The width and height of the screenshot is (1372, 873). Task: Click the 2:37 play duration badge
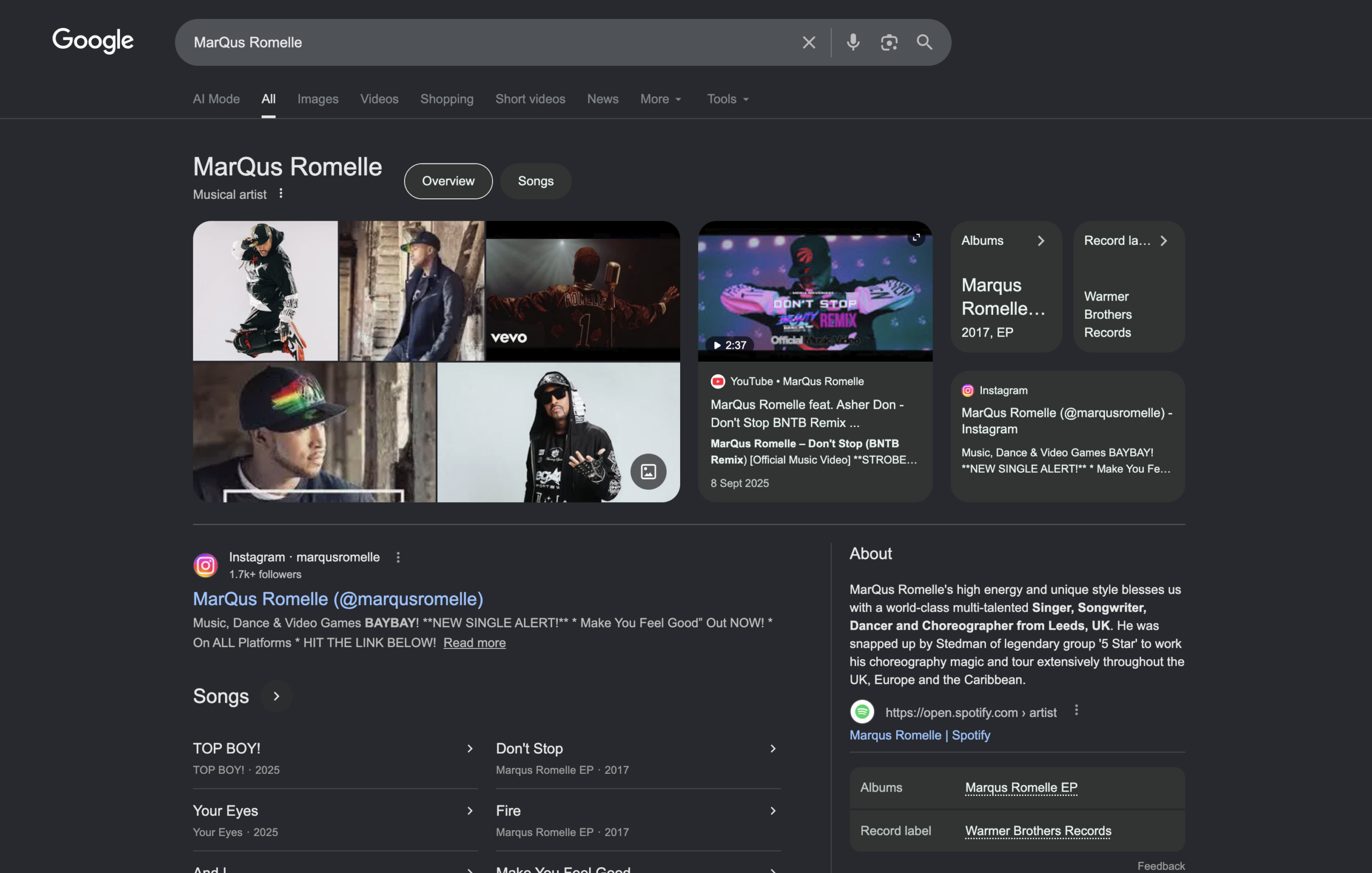pos(730,345)
